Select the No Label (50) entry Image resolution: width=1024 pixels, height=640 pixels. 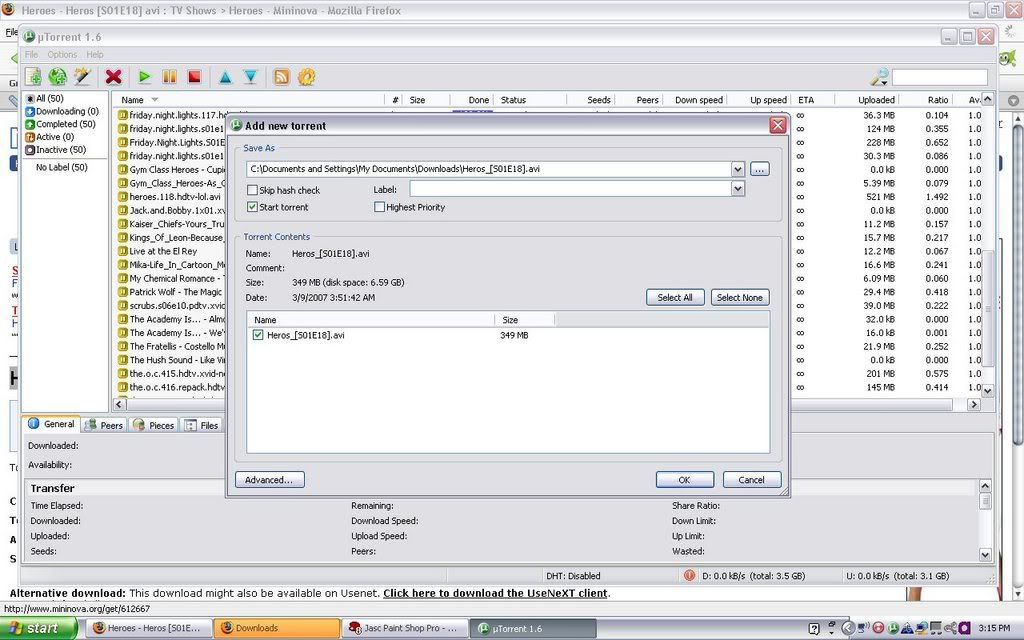(61, 167)
